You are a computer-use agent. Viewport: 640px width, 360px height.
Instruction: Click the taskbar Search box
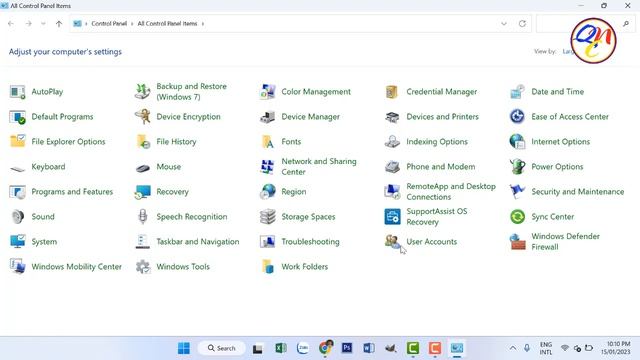coord(222,348)
